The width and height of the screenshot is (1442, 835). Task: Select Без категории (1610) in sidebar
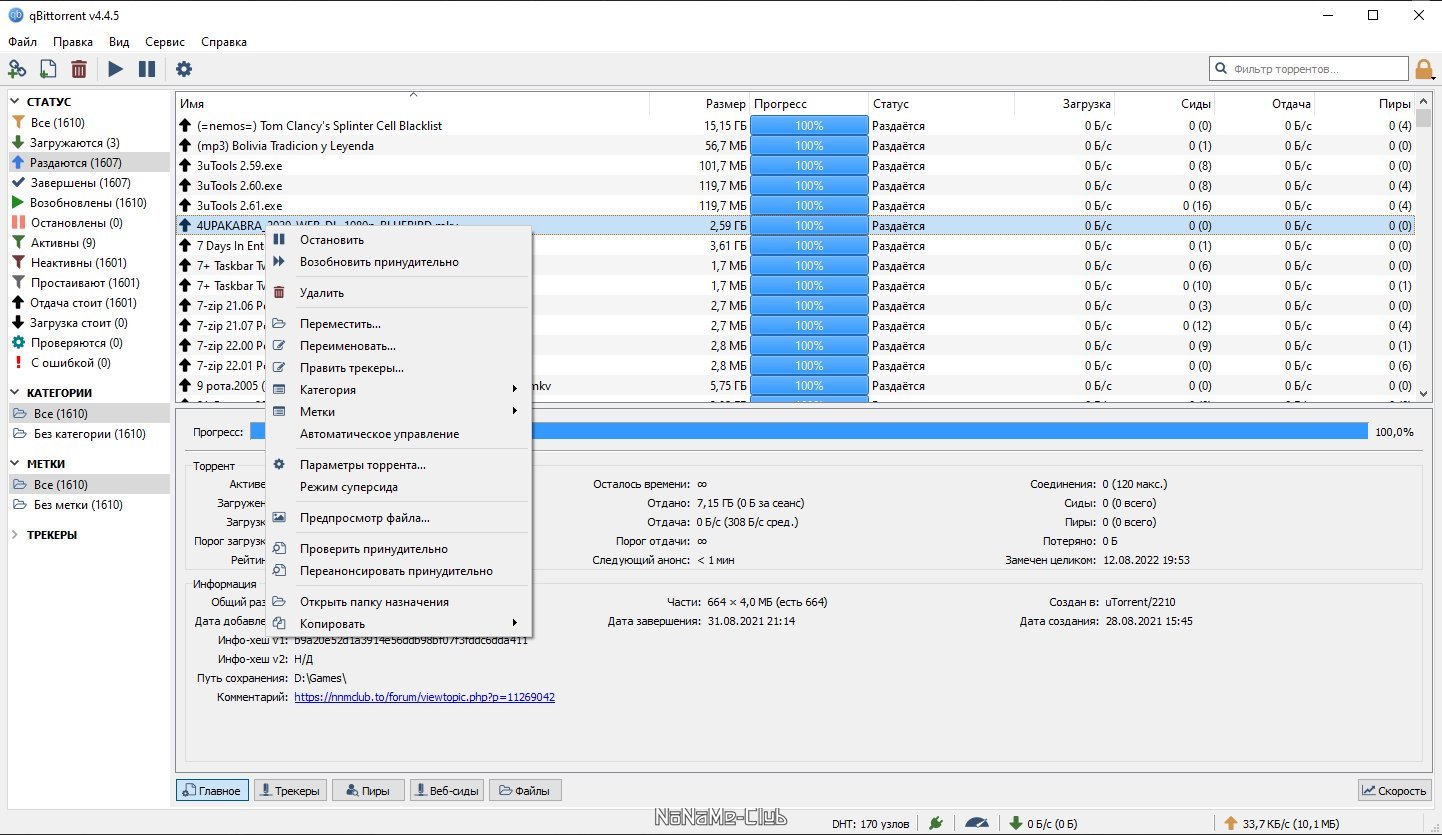click(x=89, y=434)
